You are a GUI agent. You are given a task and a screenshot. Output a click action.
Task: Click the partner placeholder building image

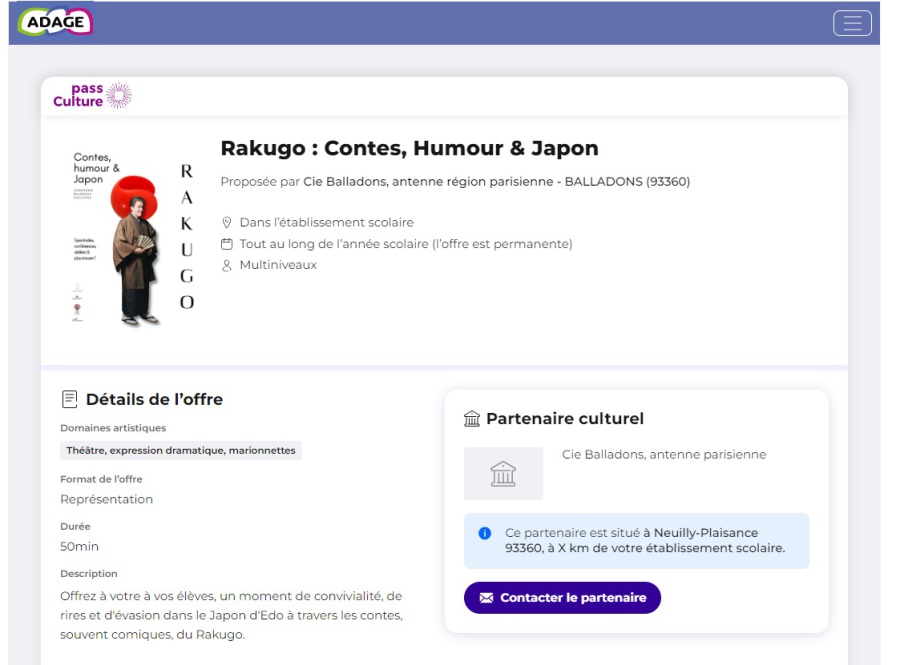503,474
